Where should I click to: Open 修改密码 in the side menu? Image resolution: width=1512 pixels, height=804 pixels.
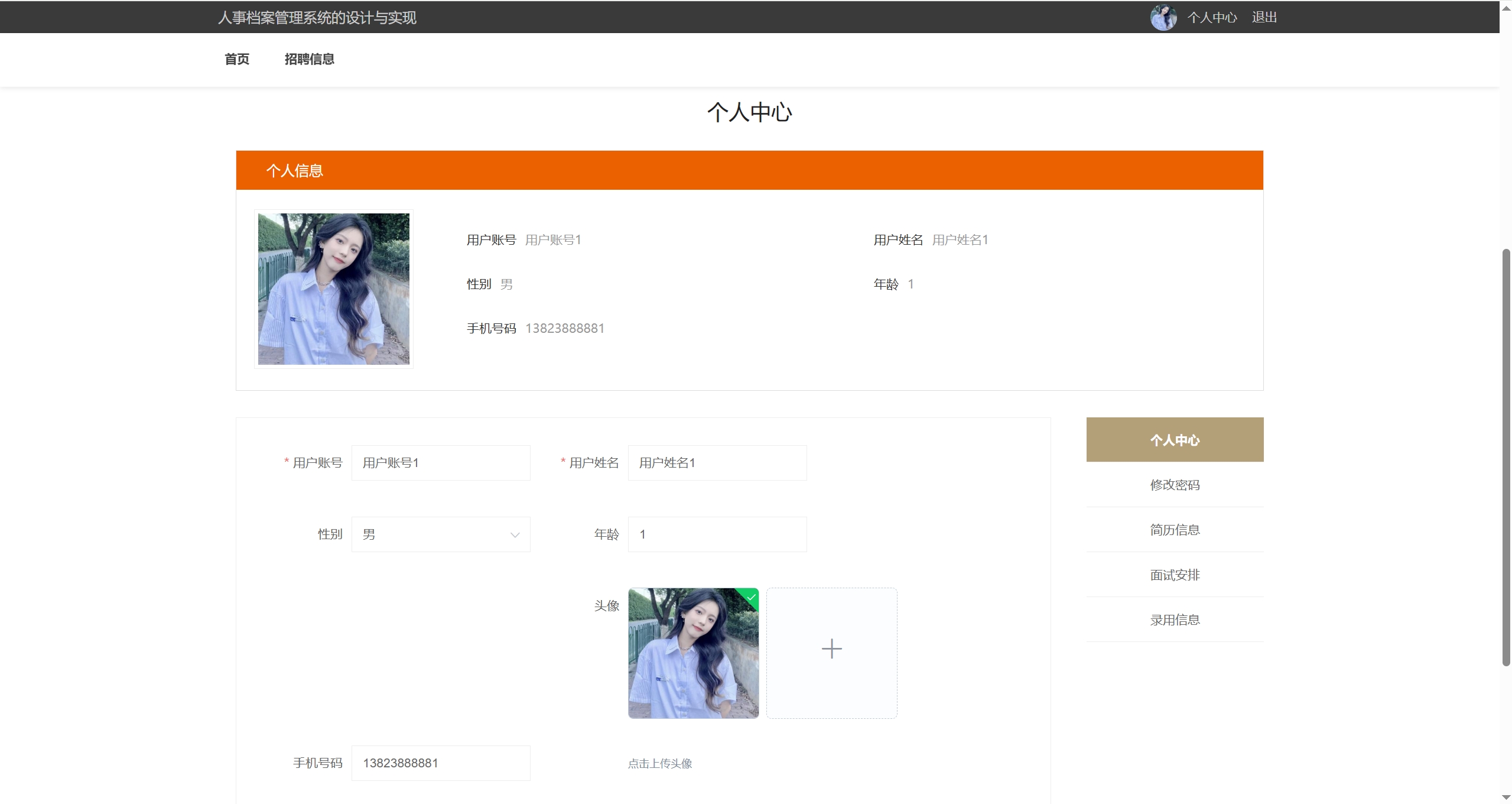point(1174,485)
